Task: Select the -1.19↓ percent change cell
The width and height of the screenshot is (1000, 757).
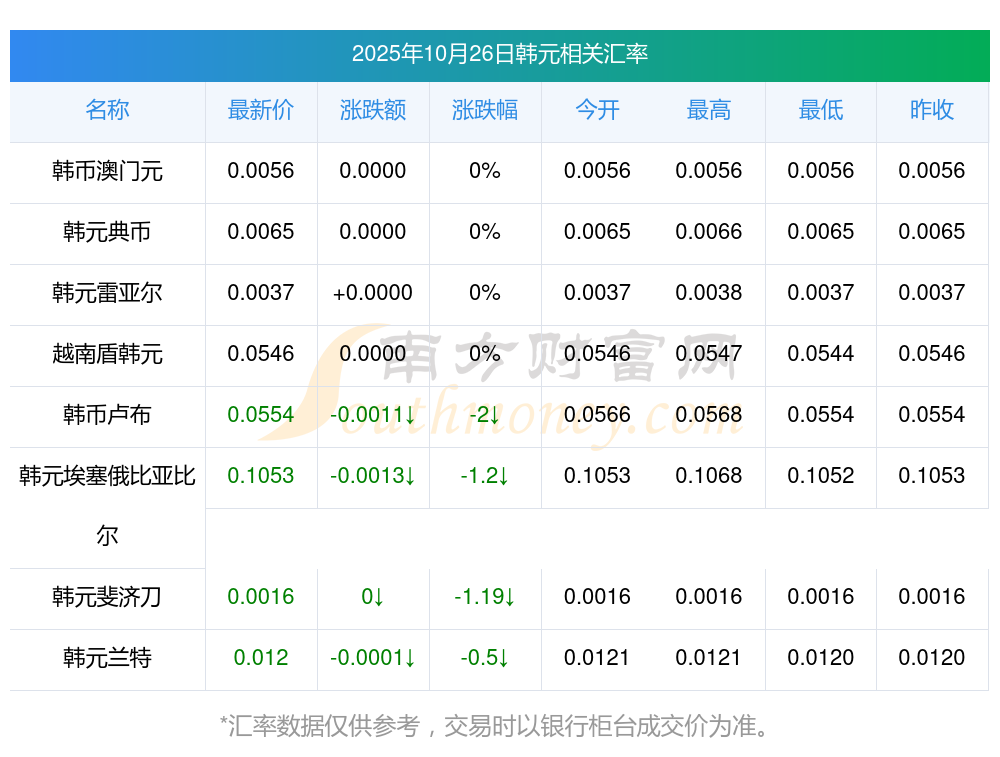Action: coord(485,598)
